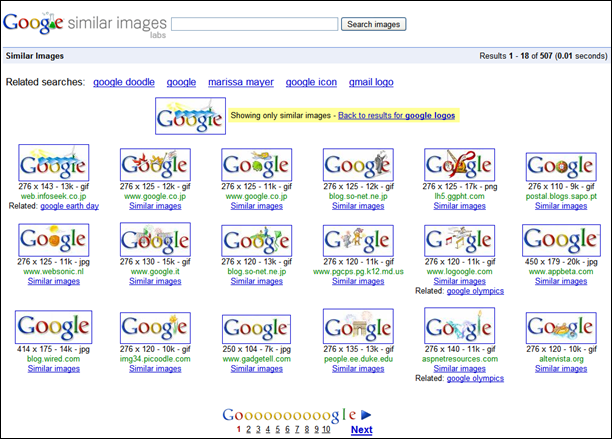Click Similar images under blog.wired.com
The height and width of the screenshot is (439, 612).
coord(53,369)
